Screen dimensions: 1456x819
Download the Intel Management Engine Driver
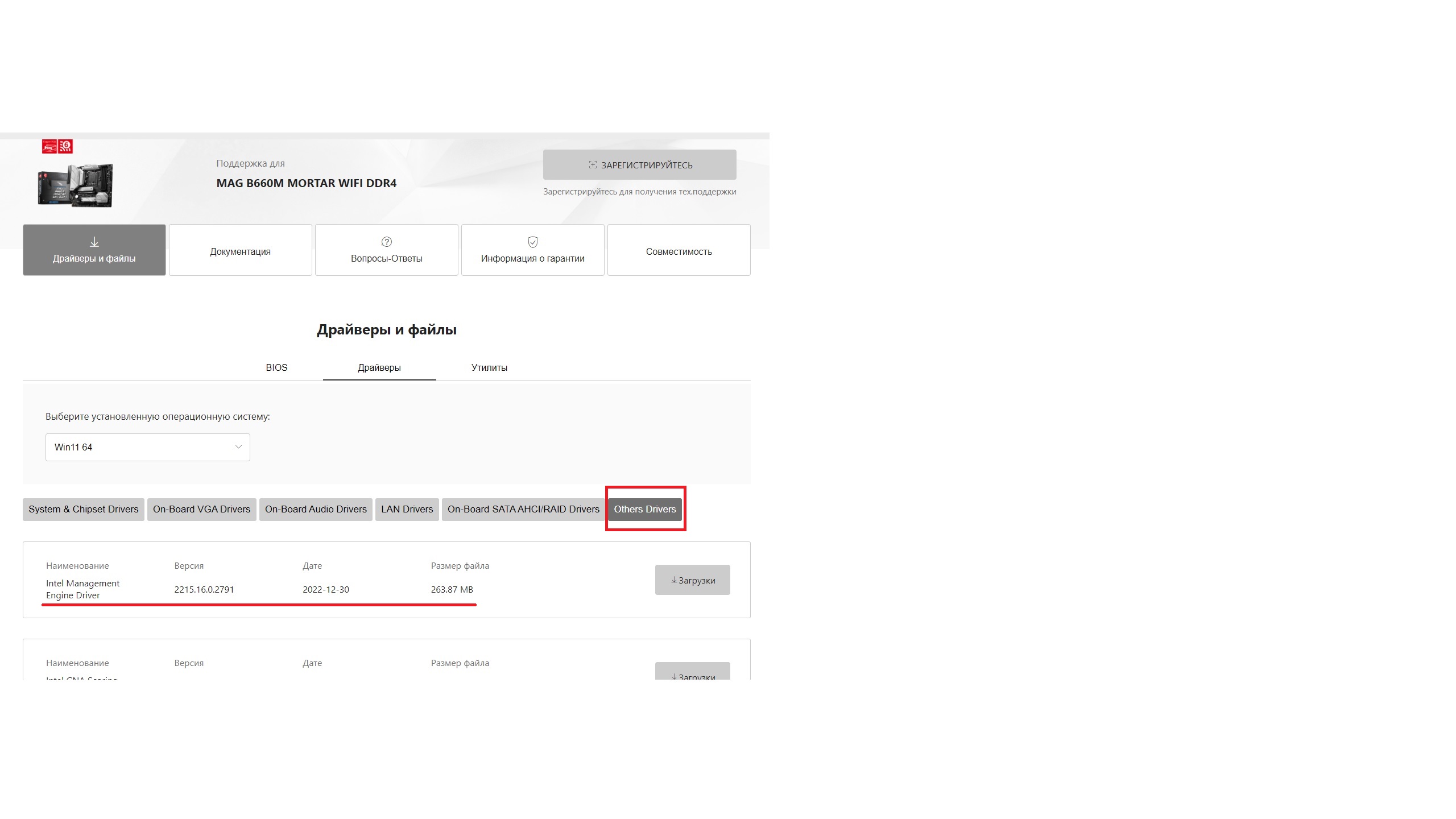(692, 580)
